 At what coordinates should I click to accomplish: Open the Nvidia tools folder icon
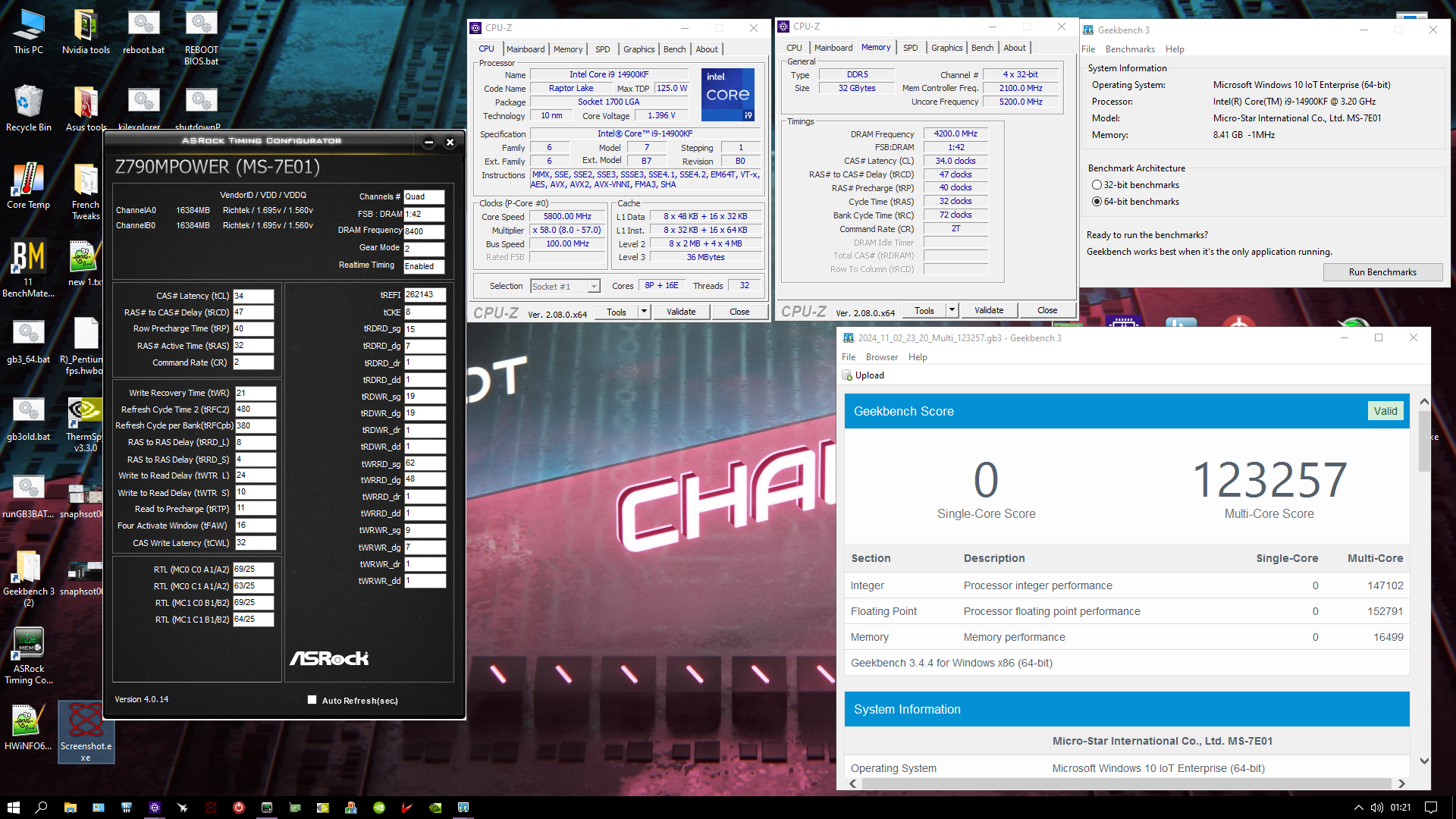[86, 32]
